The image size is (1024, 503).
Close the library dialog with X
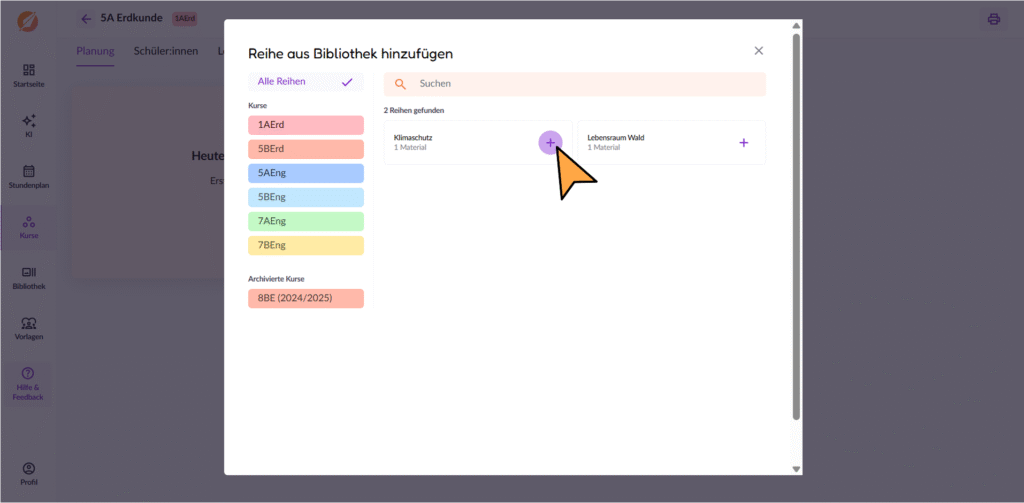coord(758,51)
